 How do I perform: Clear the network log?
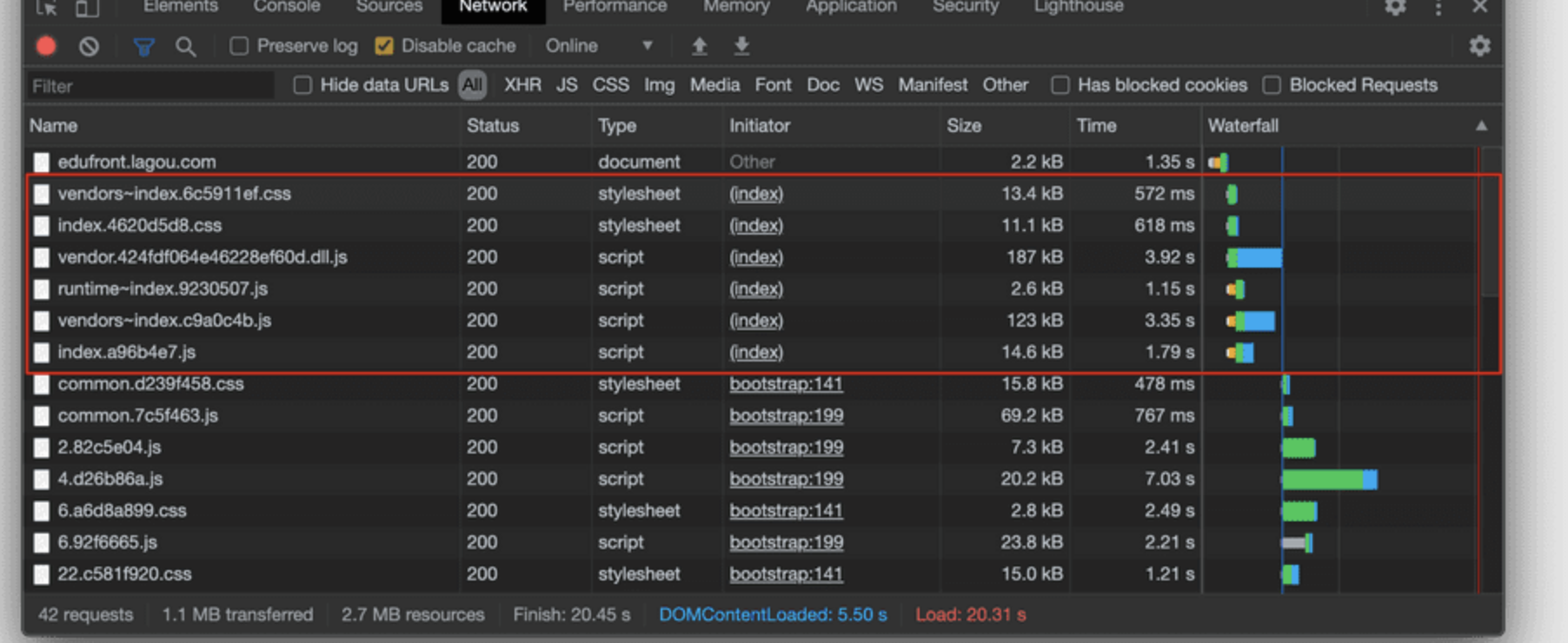89,46
